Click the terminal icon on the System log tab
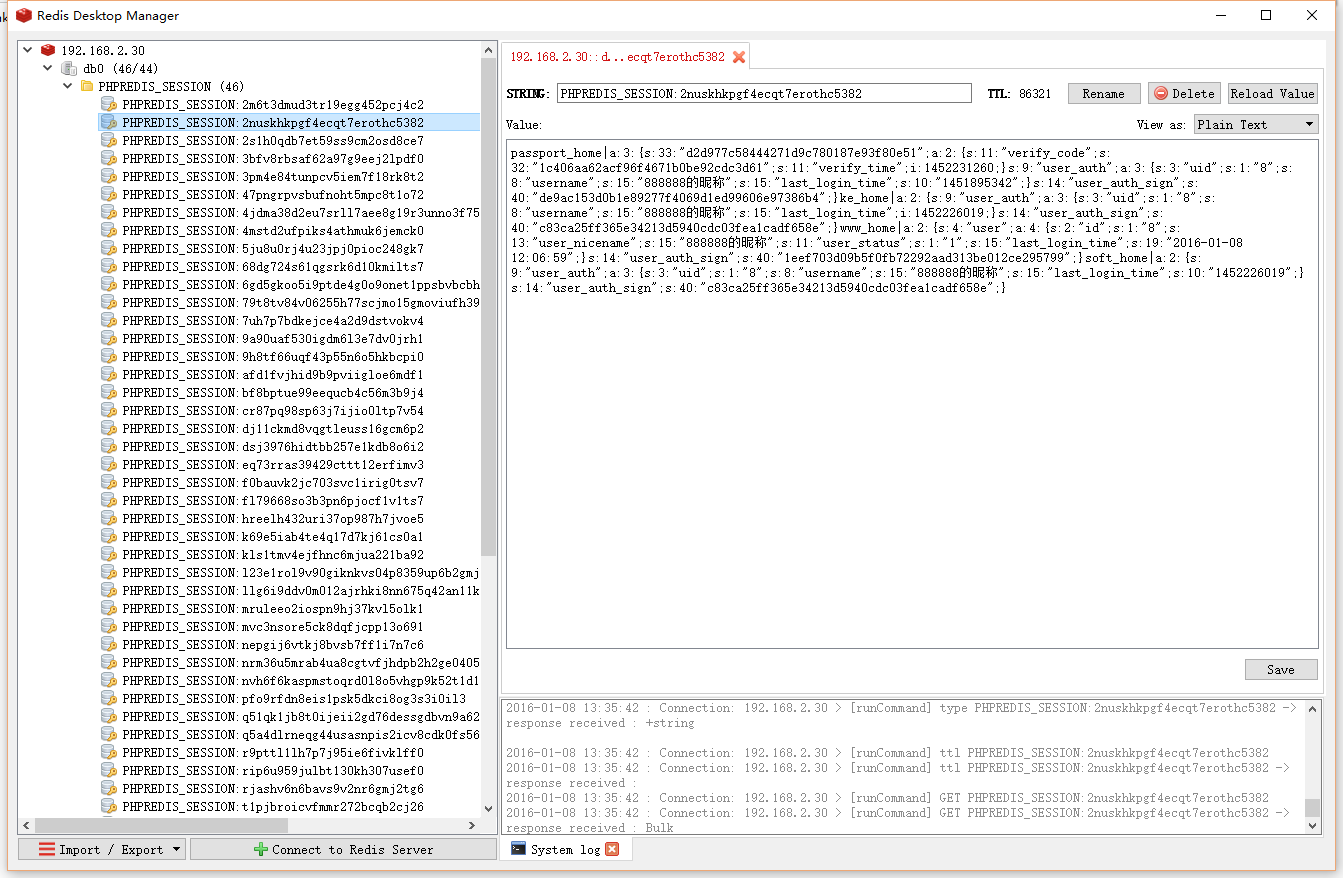 (518, 849)
